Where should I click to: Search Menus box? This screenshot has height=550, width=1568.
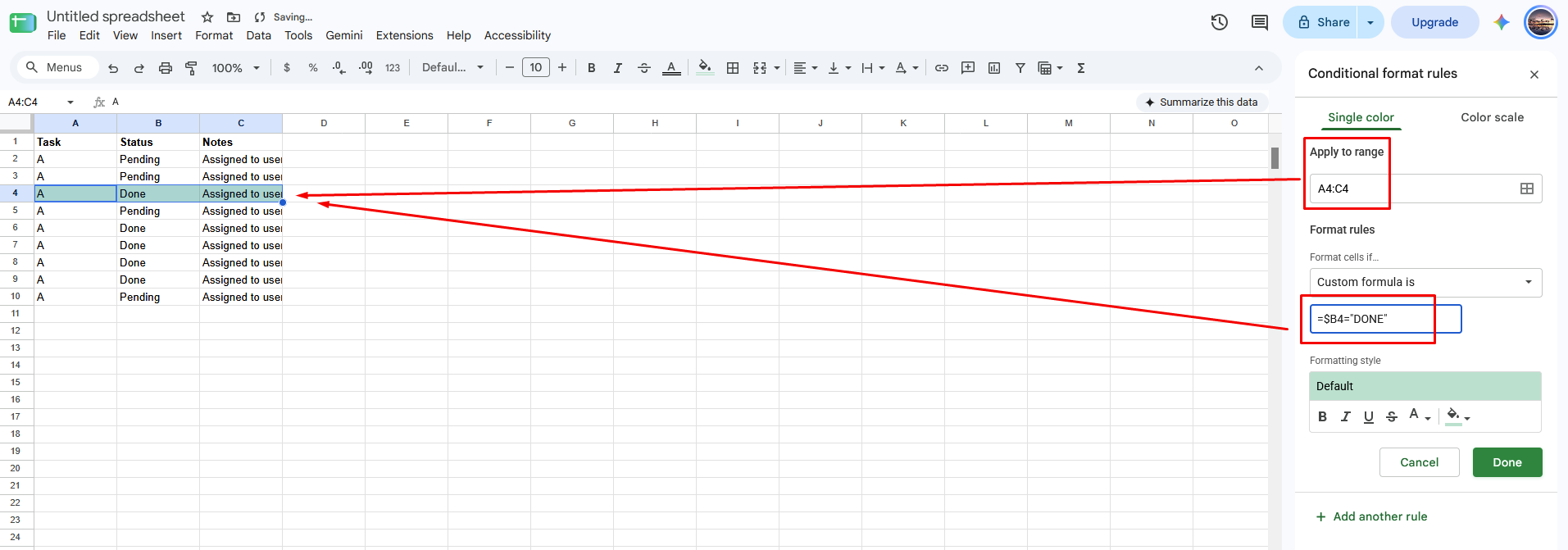[57, 68]
